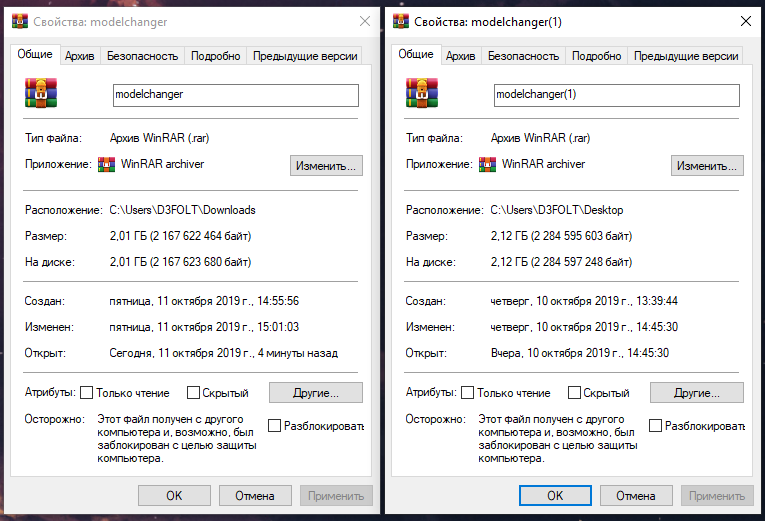The width and height of the screenshot is (765, 521).
Task: Enable "Только чтение" checkbox in modelchanger window
Action: point(86,393)
